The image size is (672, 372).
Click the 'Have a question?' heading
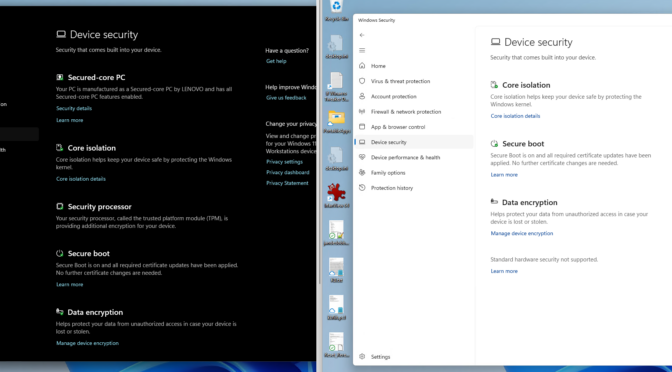point(287,51)
